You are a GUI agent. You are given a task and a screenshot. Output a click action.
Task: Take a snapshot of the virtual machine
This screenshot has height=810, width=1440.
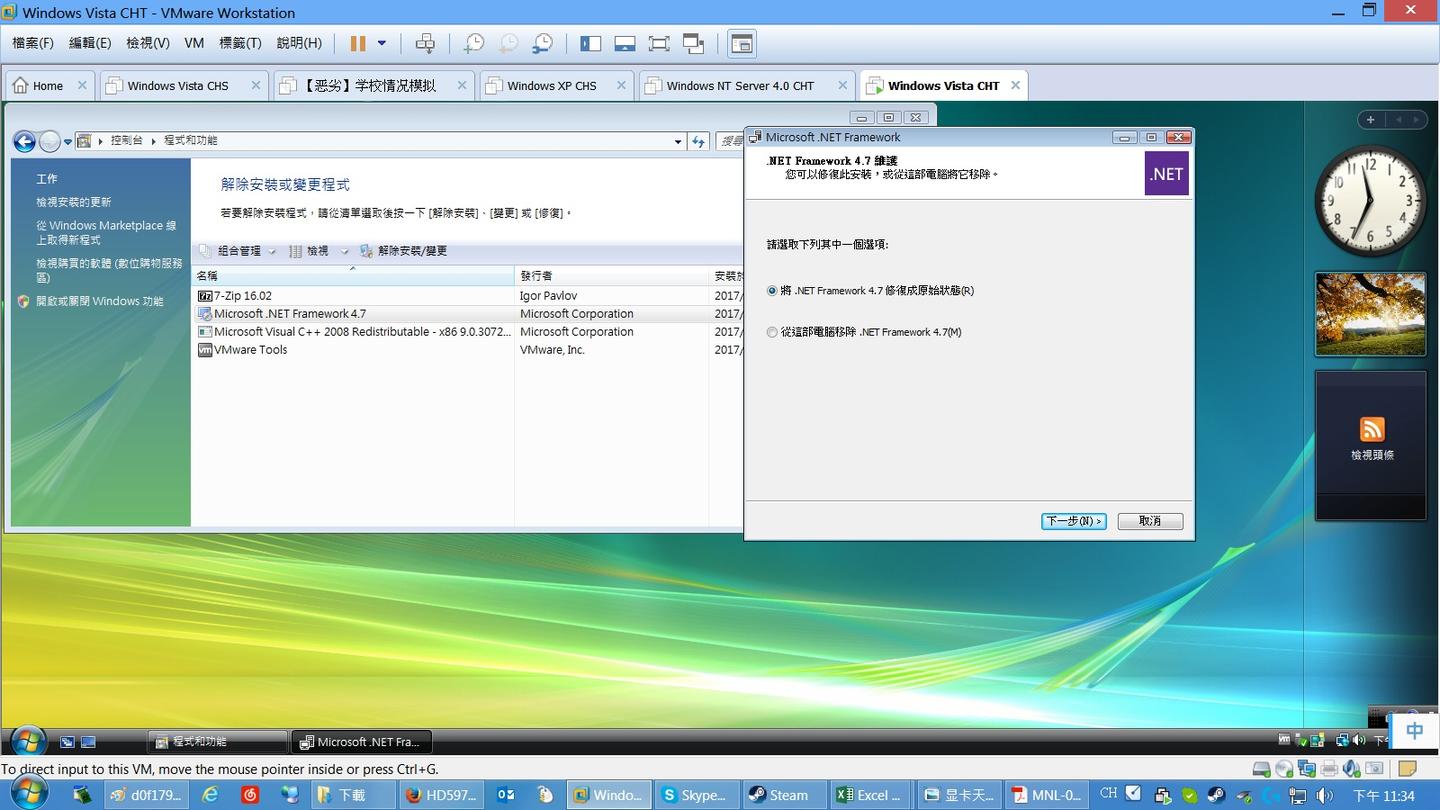coord(475,43)
